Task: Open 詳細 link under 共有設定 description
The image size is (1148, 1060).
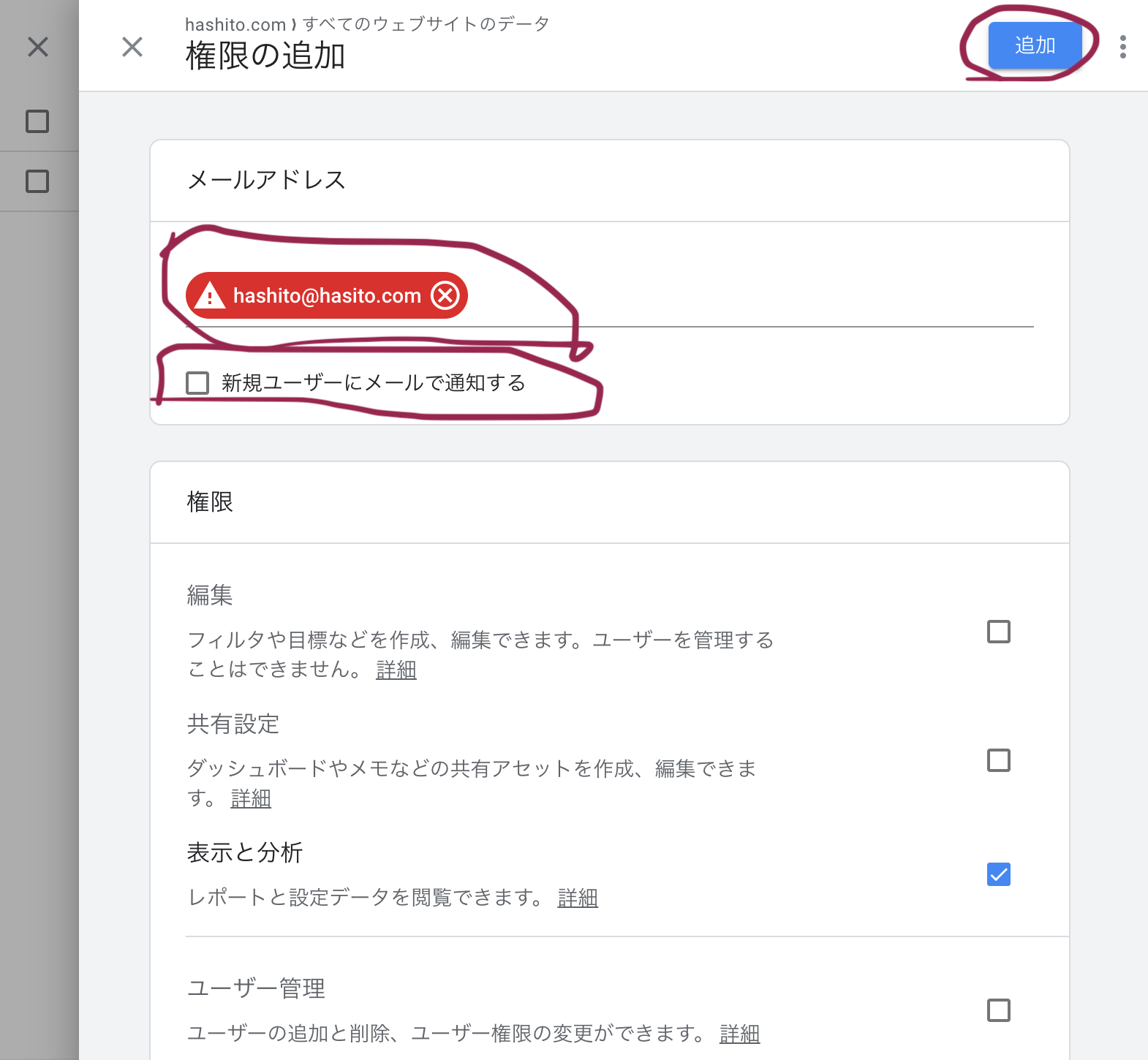Action: click(251, 798)
